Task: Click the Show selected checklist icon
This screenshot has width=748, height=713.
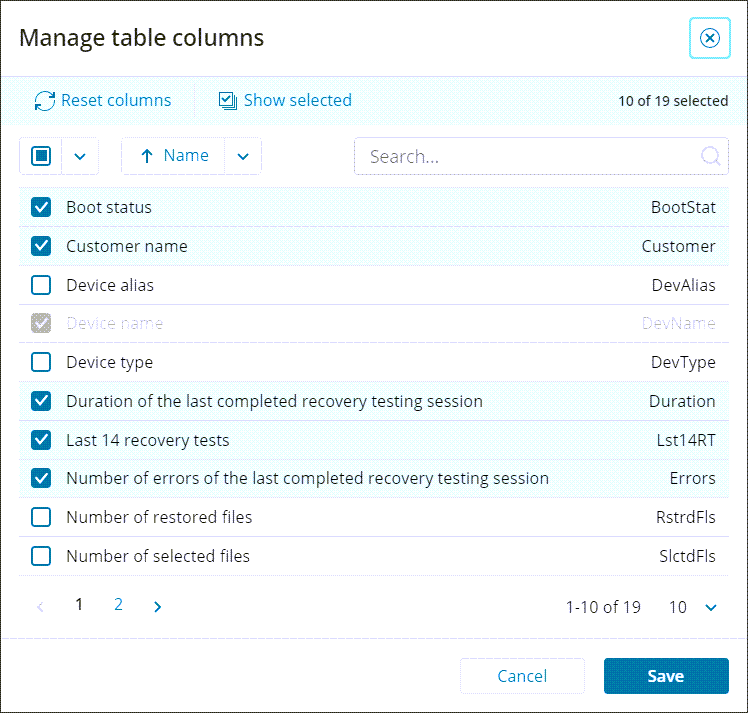Action: 228,101
